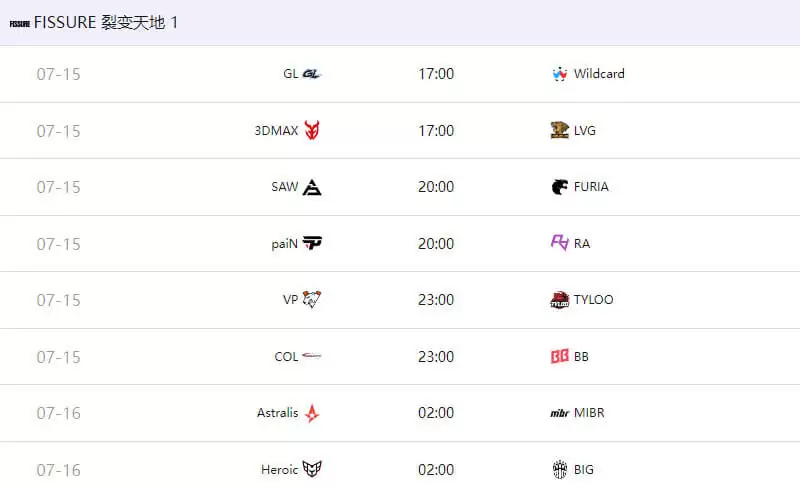Click the paiN team logo
This screenshot has height=488, width=800.
pyautogui.click(x=312, y=243)
